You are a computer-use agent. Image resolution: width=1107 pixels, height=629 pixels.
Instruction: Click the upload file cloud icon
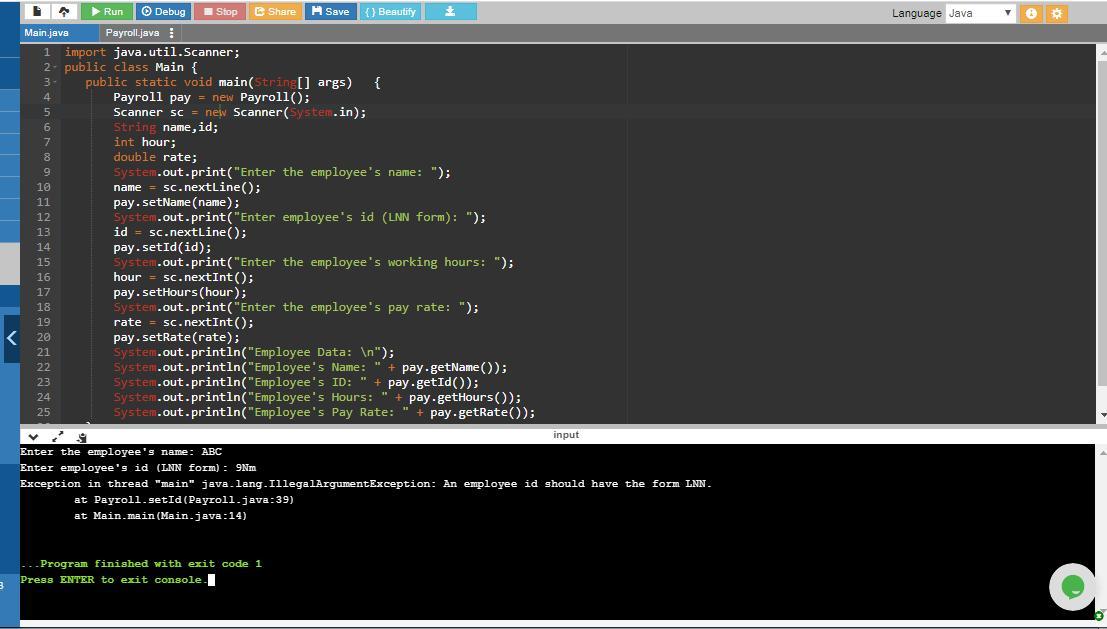(64, 11)
